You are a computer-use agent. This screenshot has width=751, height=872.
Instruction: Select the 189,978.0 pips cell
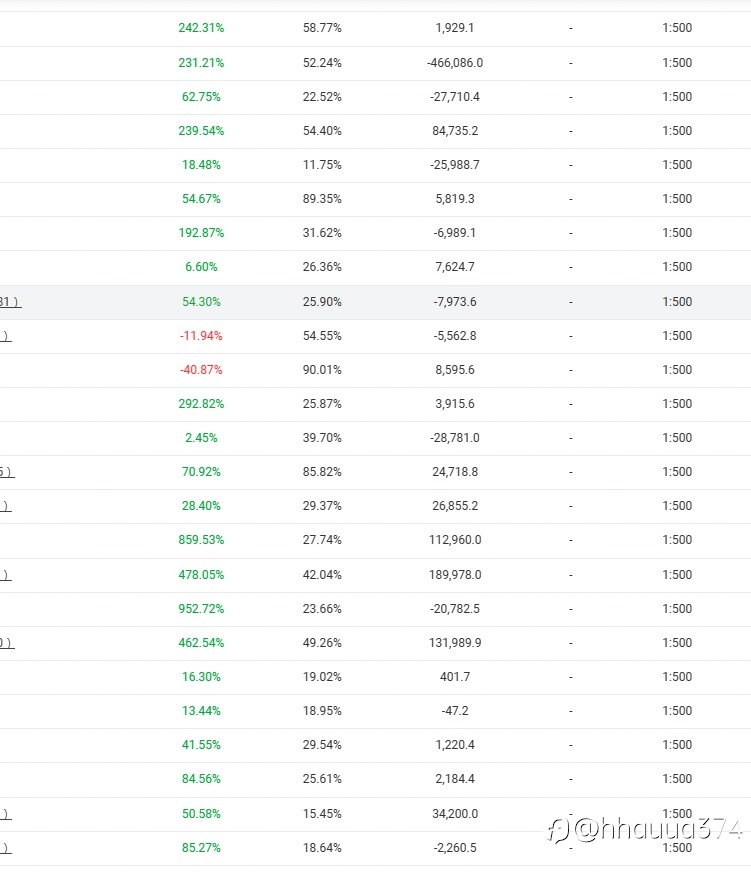[455, 575]
